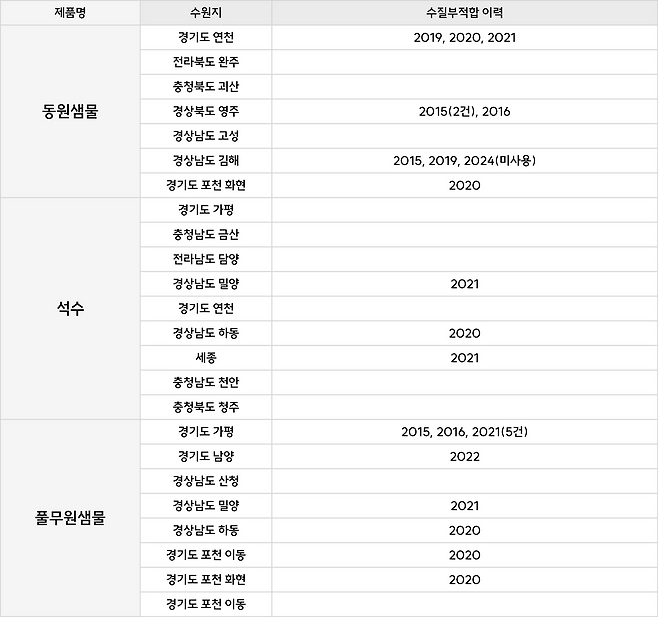Viewport: 658px width, 617px height.
Task: Click the 충청남도 금산 source cell
Action: point(205,234)
